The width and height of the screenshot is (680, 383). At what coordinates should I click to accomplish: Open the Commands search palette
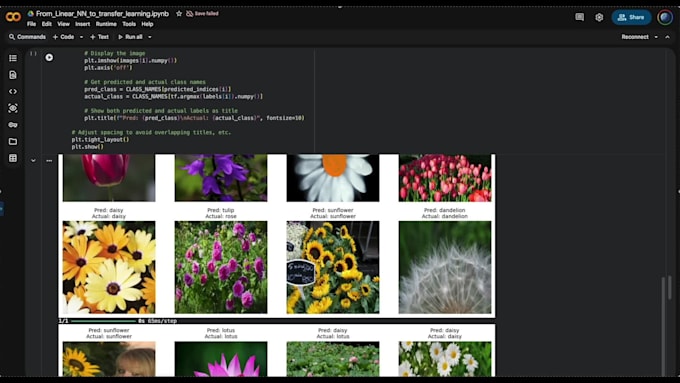[x=27, y=37]
